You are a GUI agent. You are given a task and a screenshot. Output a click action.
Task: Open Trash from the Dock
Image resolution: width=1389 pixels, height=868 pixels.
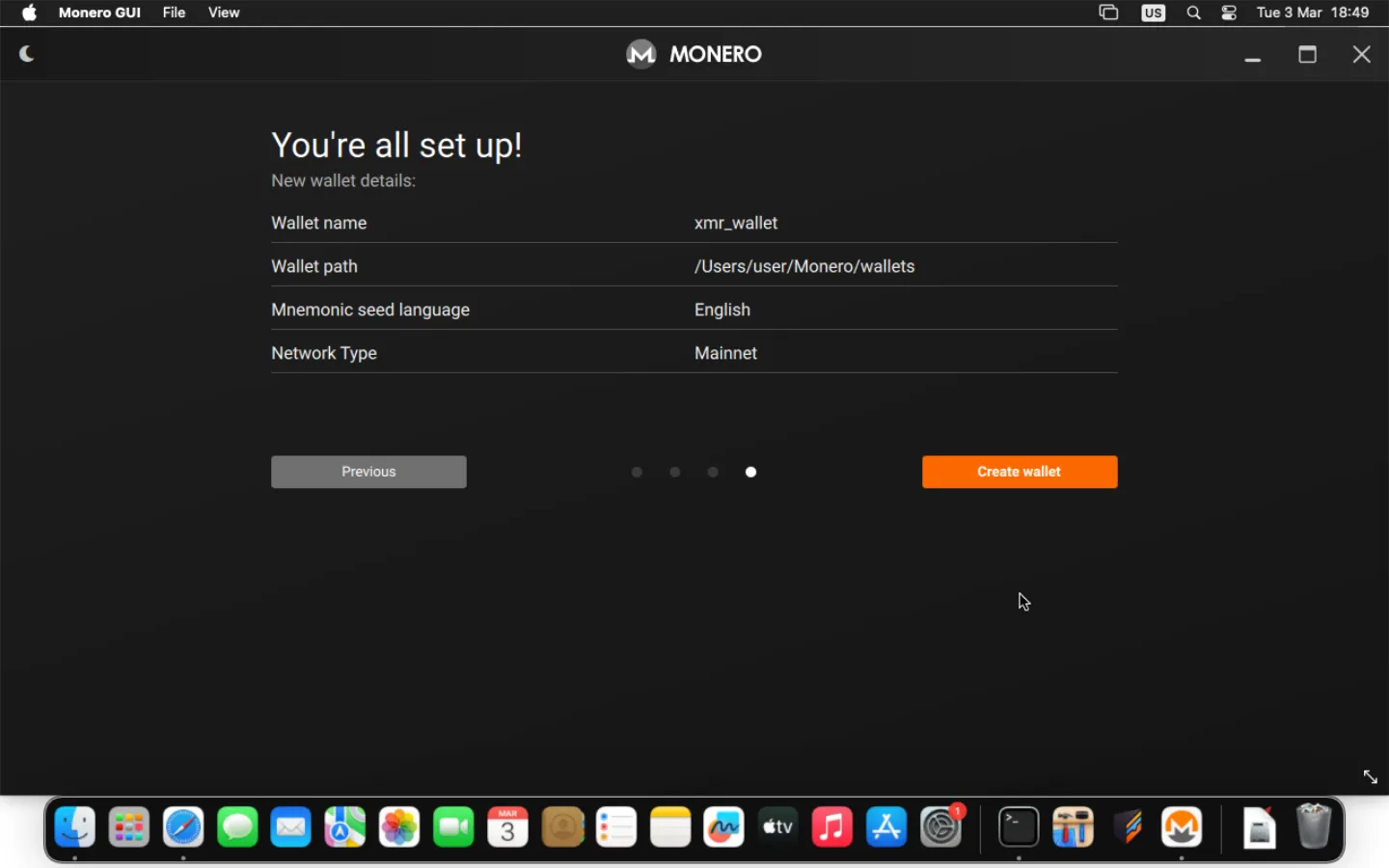[x=1313, y=827]
